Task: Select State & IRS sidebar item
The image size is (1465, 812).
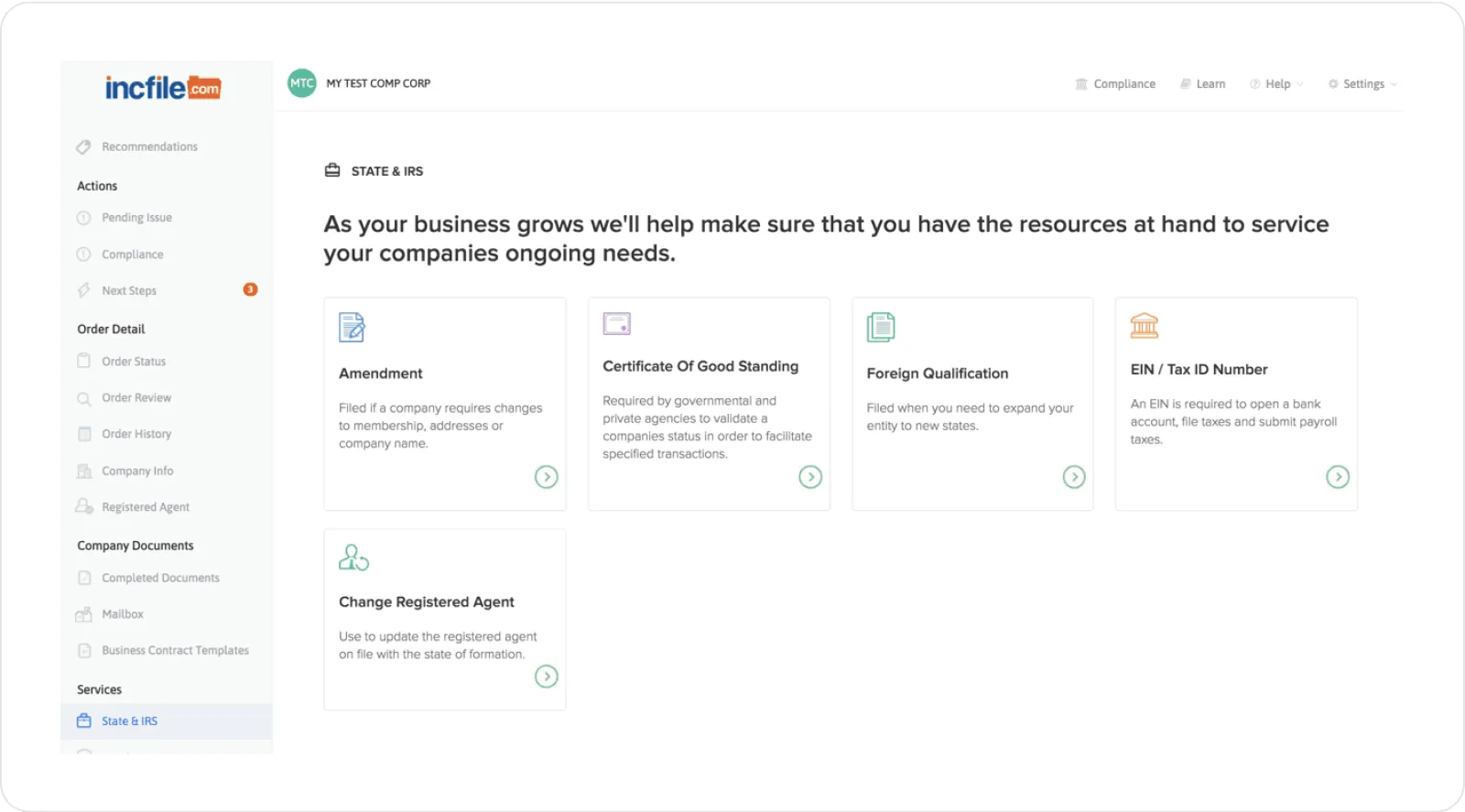Action: pyautogui.click(x=129, y=721)
